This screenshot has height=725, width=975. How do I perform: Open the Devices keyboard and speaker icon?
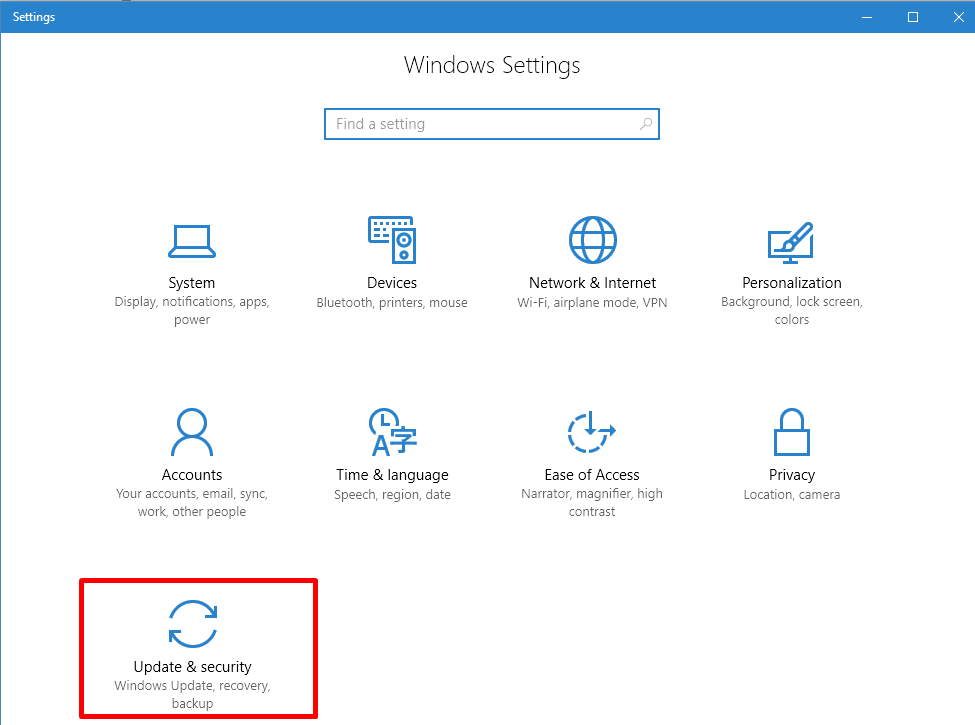392,240
